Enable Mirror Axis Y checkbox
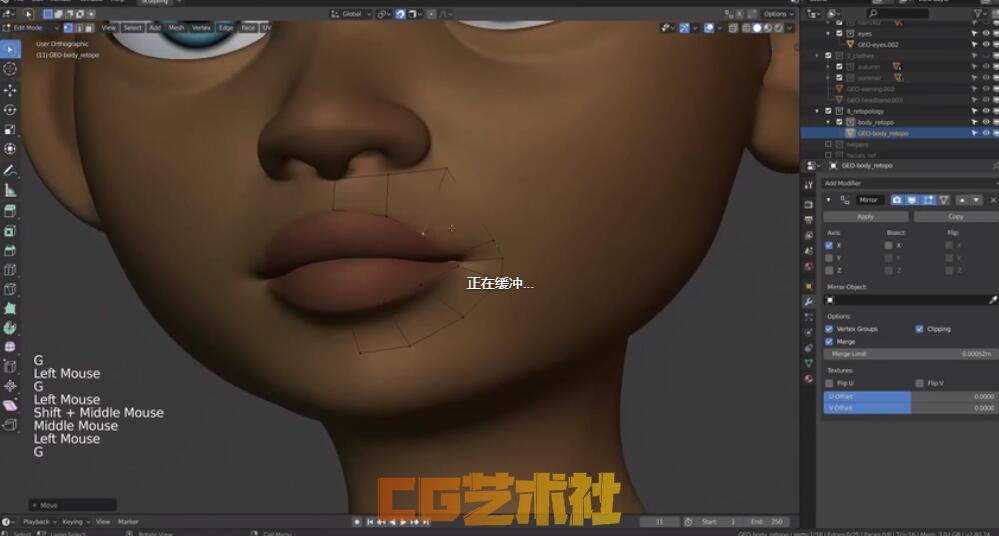999x536 pixels. (x=829, y=258)
